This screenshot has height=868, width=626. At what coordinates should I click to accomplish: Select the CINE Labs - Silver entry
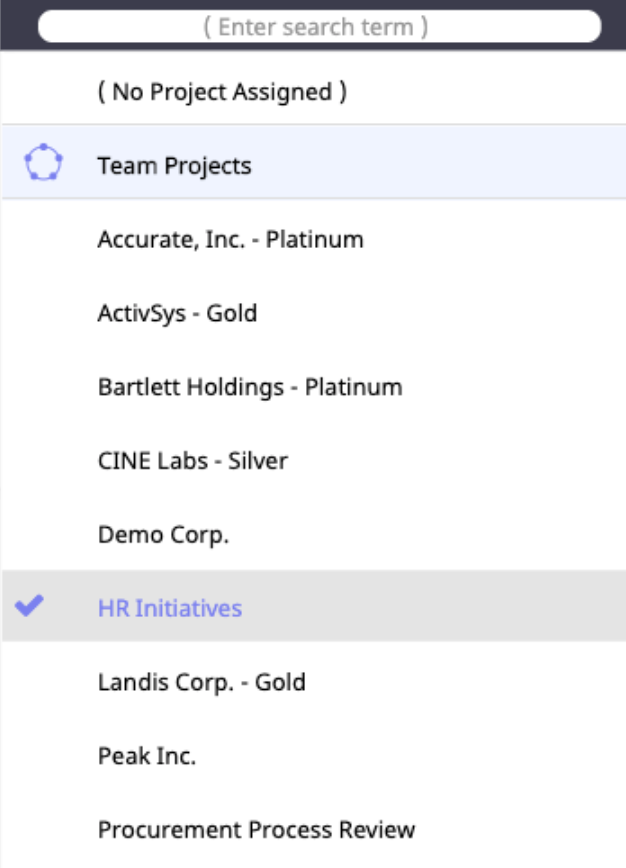point(193,461)
